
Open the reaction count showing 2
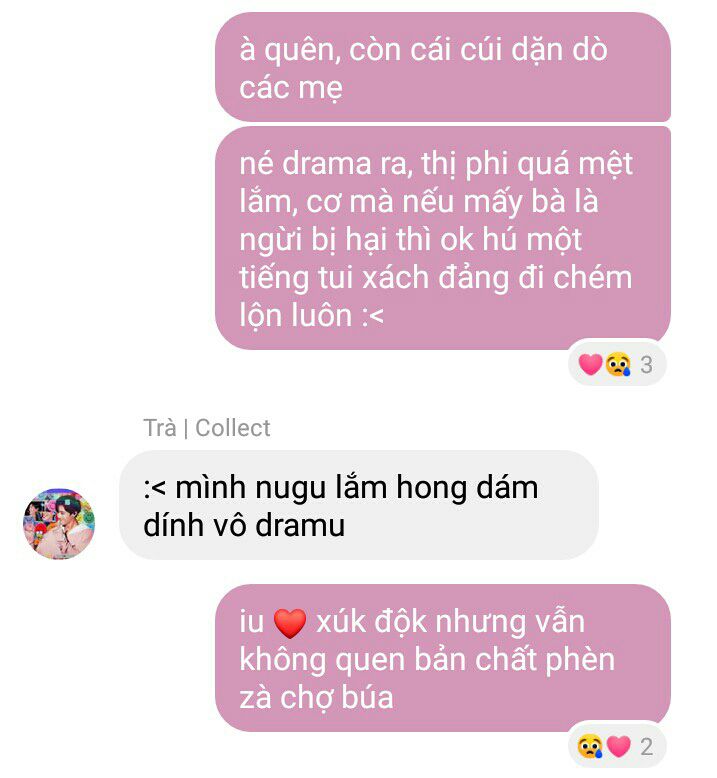(646, 746)
